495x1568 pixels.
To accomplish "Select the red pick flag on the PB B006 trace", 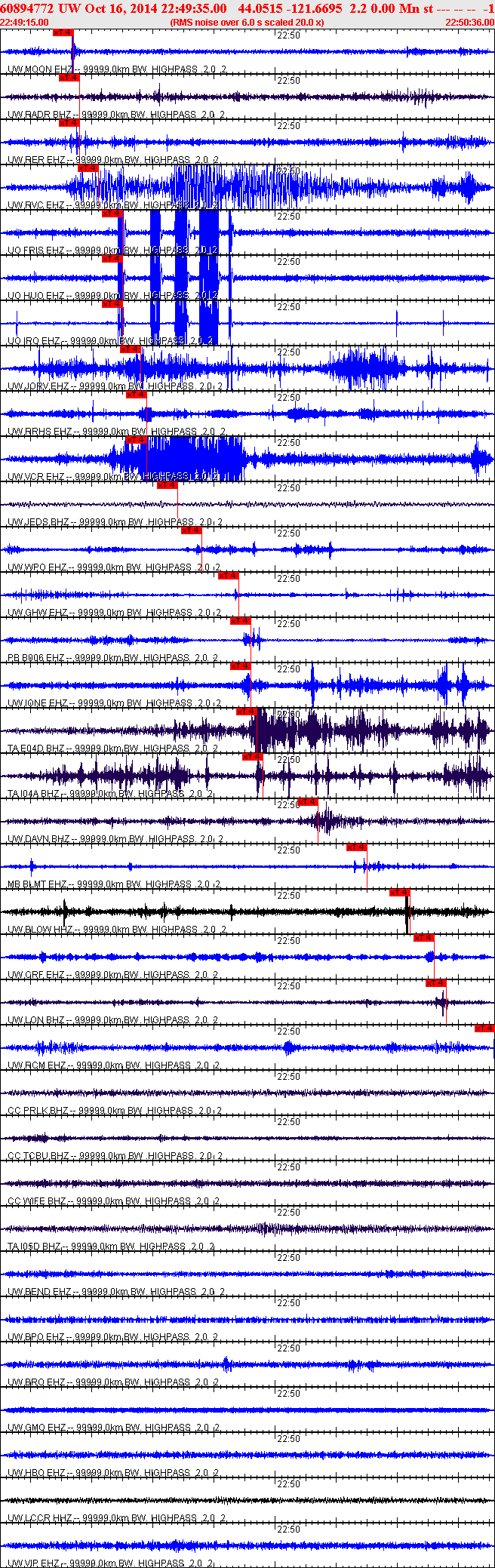I will tap(241, 621).
